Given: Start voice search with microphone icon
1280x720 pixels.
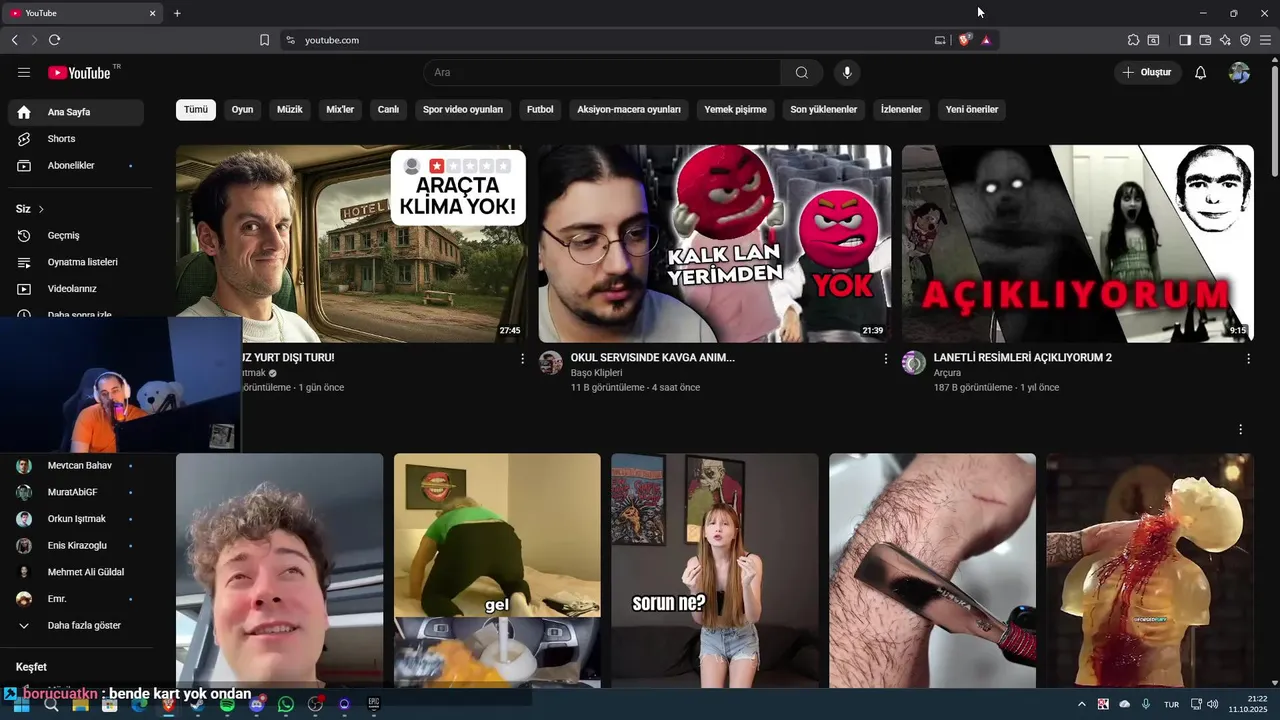Looking at the screenshot, I should coord(847,72).
